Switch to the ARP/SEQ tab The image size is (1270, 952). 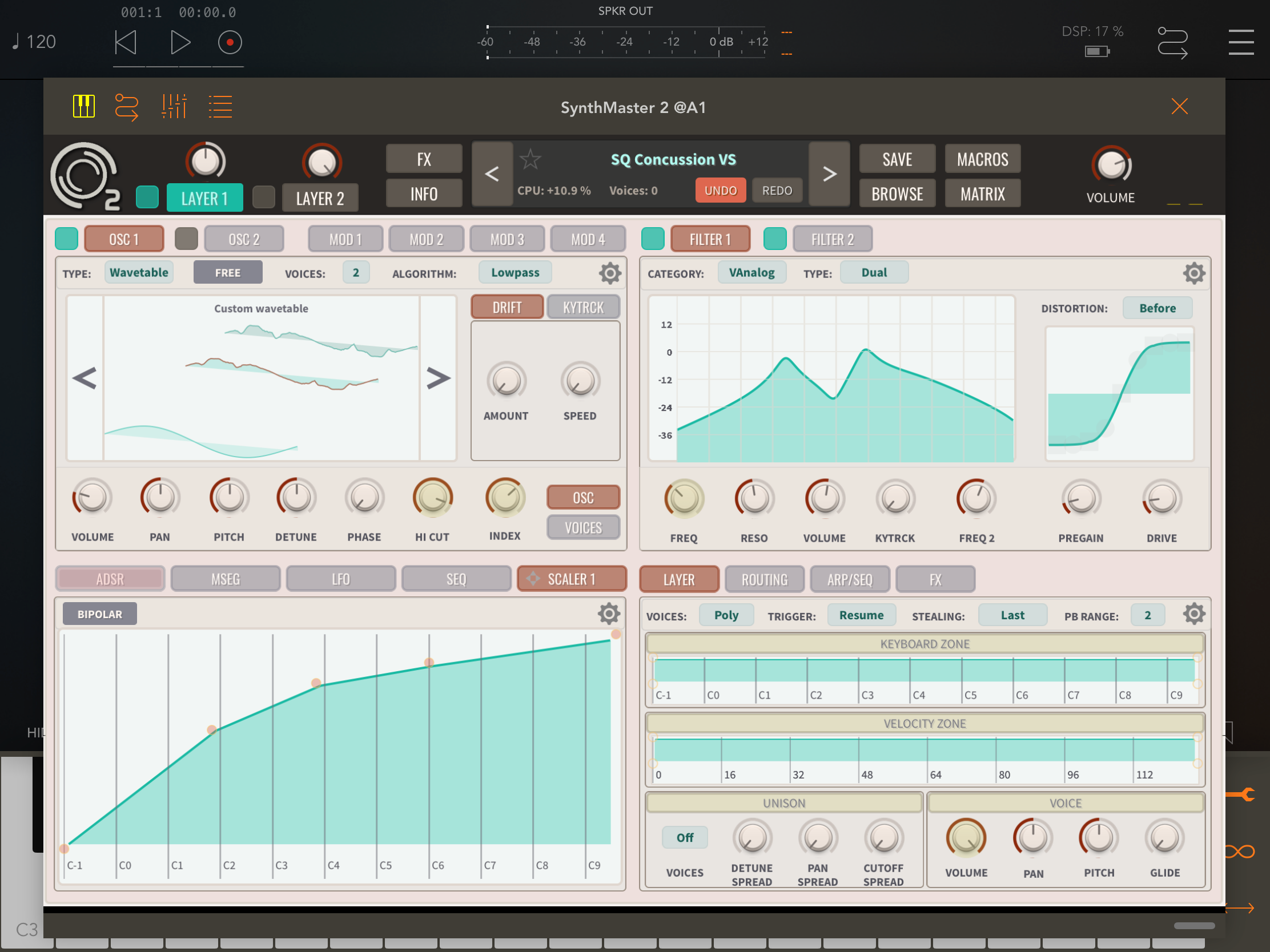coord(849,579)
